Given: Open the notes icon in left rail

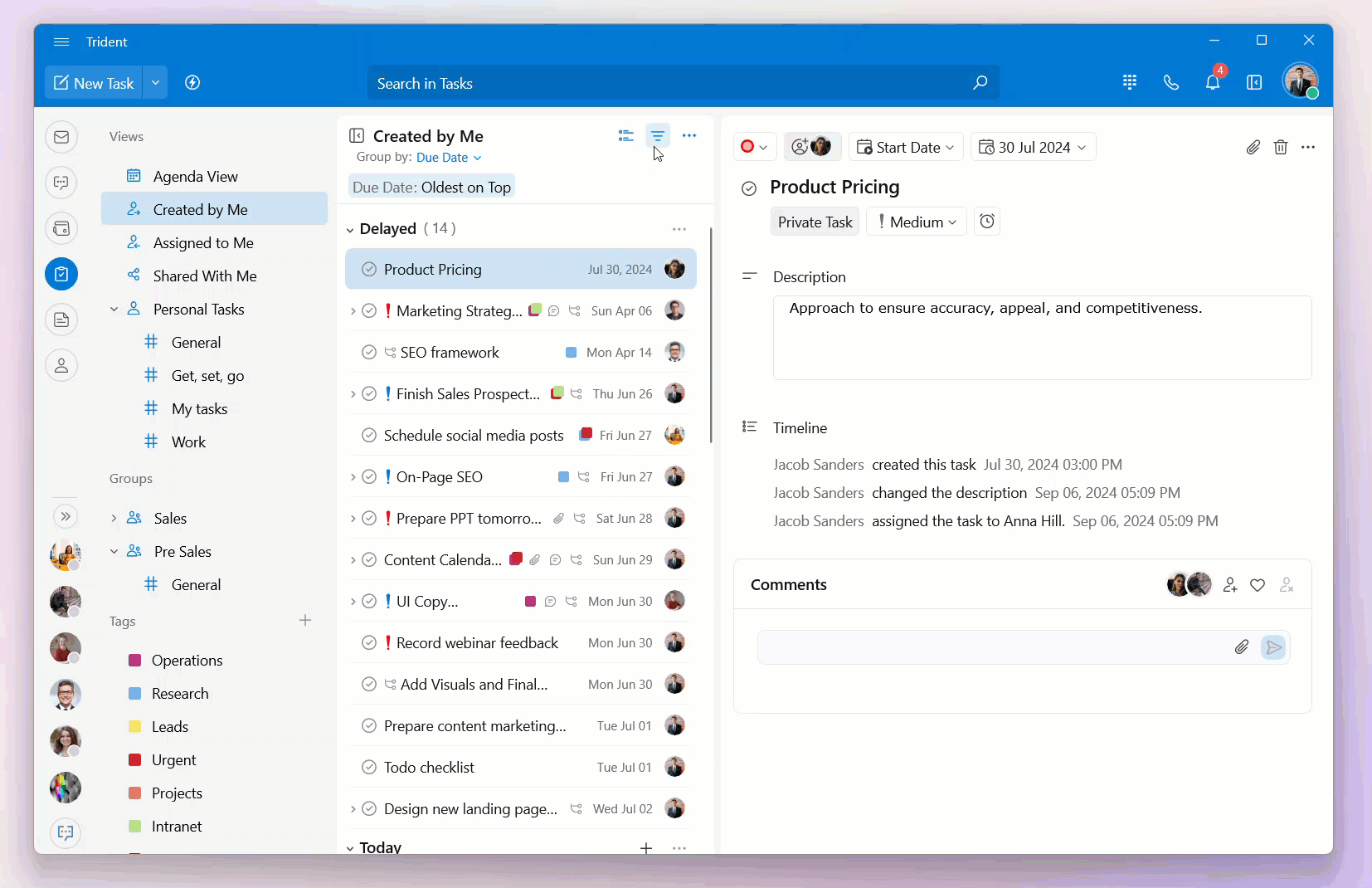Looking at the screenshot, I should tap(61, 320).
